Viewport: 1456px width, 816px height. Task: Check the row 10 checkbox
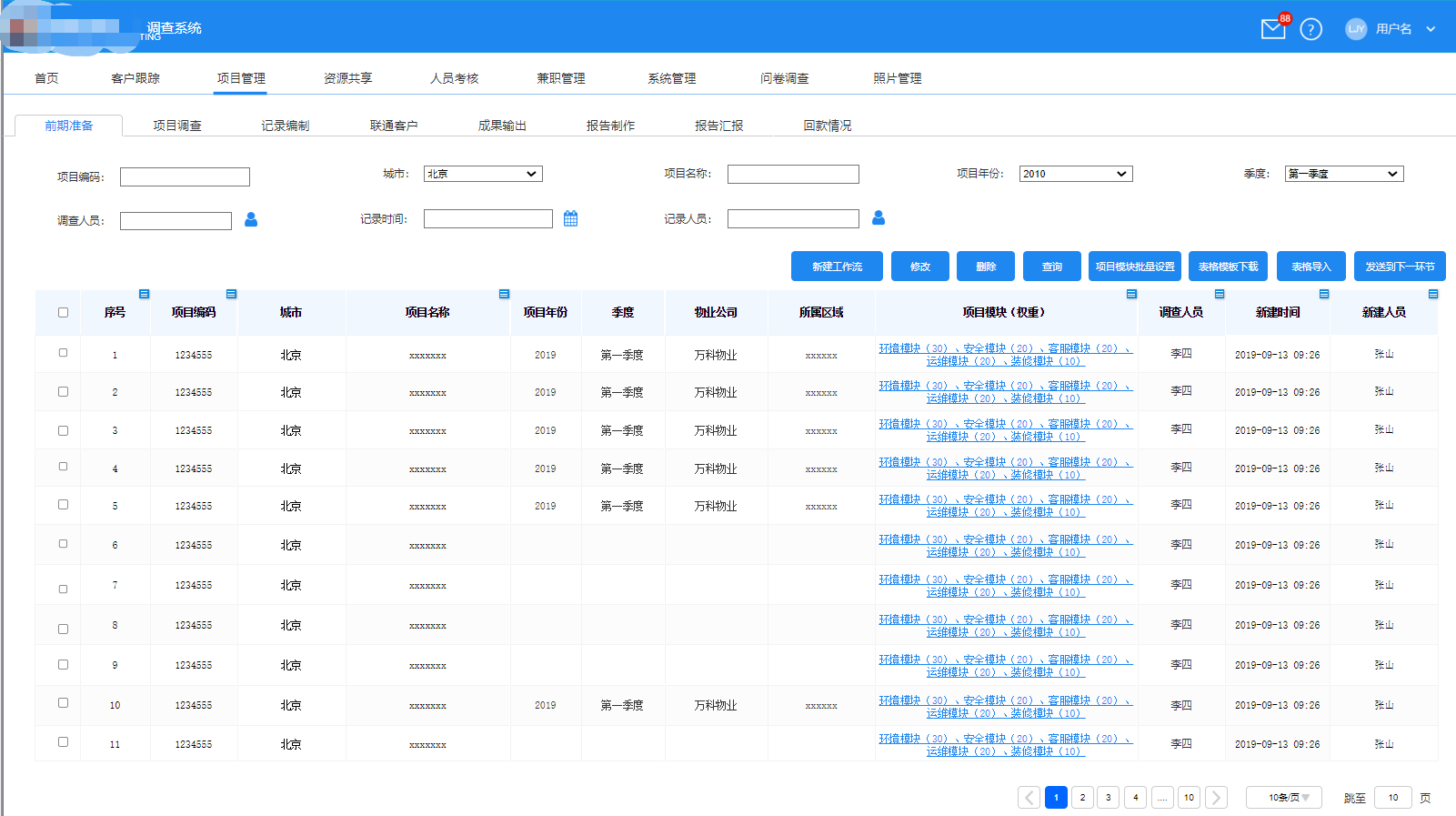[63, 702]
